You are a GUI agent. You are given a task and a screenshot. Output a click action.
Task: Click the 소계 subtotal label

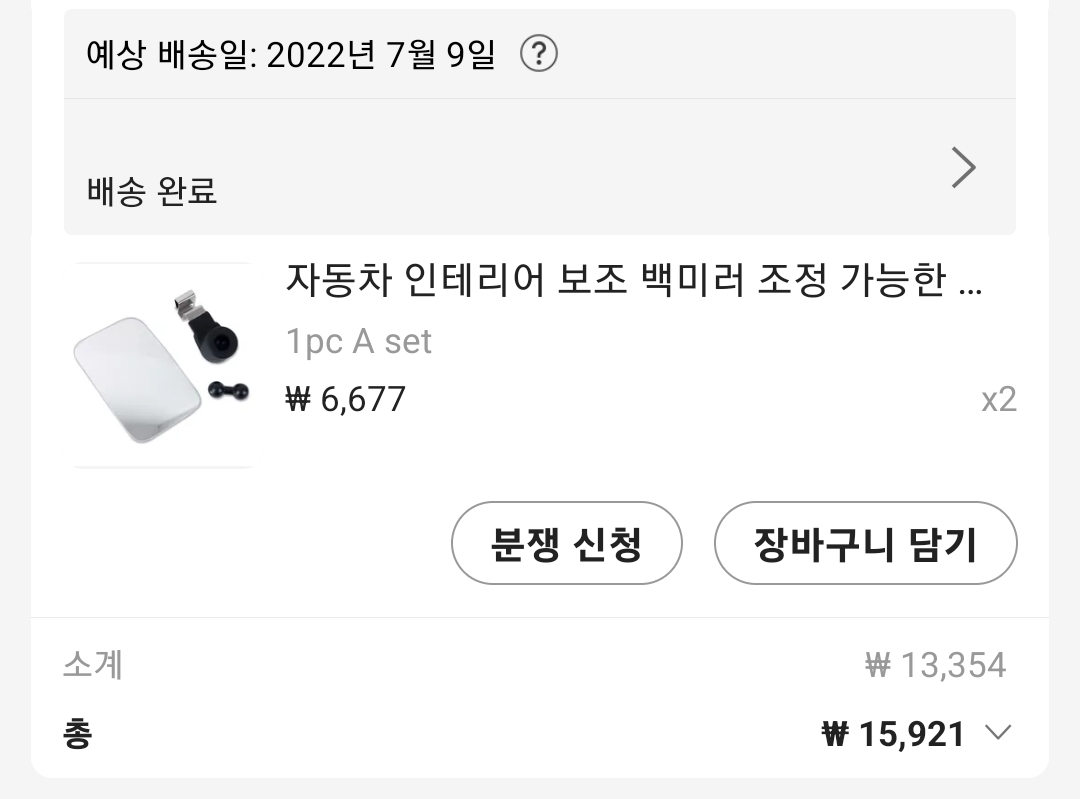pyautogui.click(x=93, y=664)
